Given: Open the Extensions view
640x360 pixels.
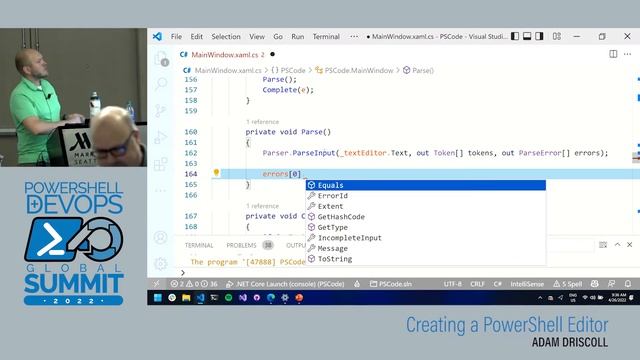Looking at the screenshot, I should [161, 164].
